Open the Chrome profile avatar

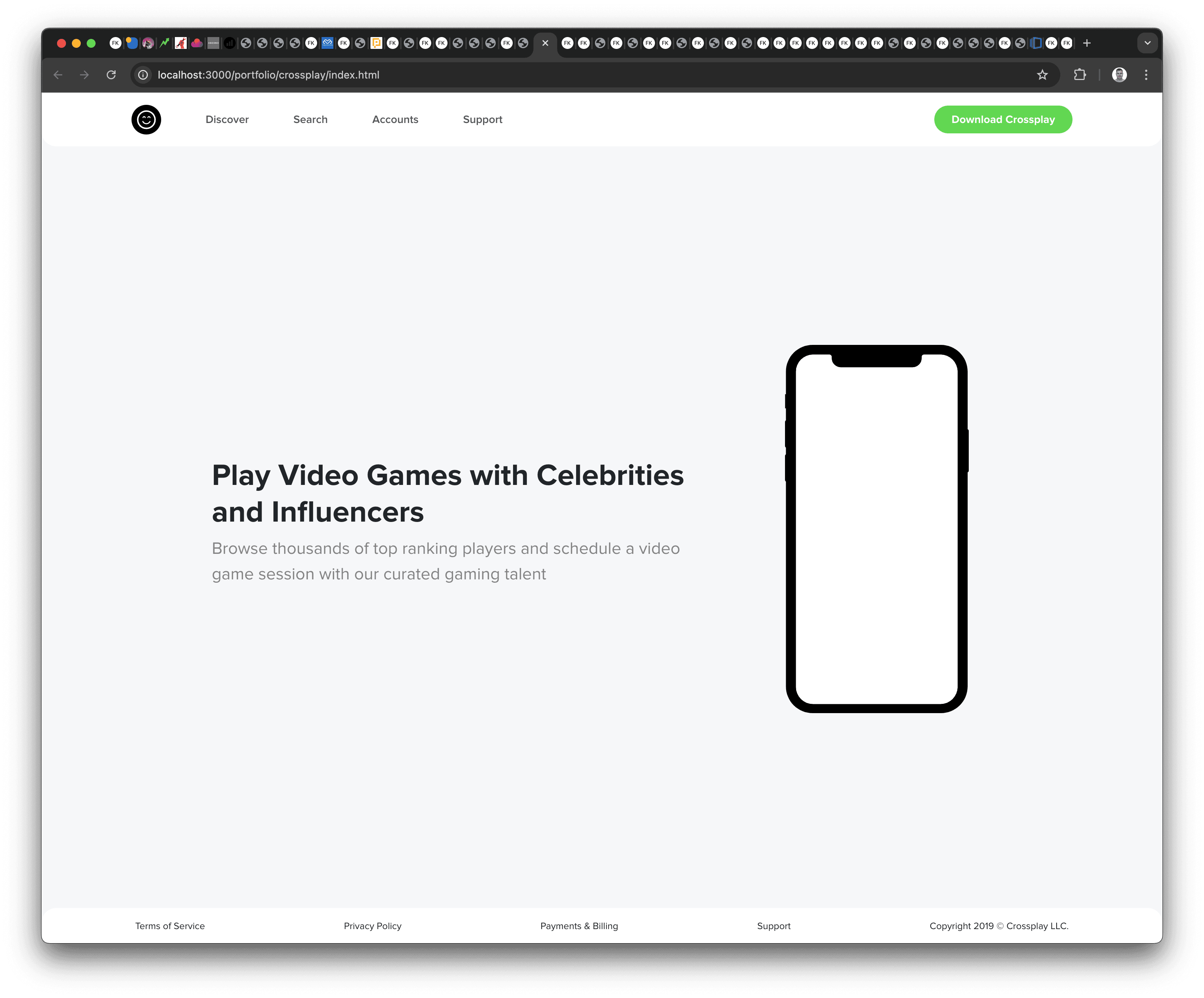pos(1119,75)
